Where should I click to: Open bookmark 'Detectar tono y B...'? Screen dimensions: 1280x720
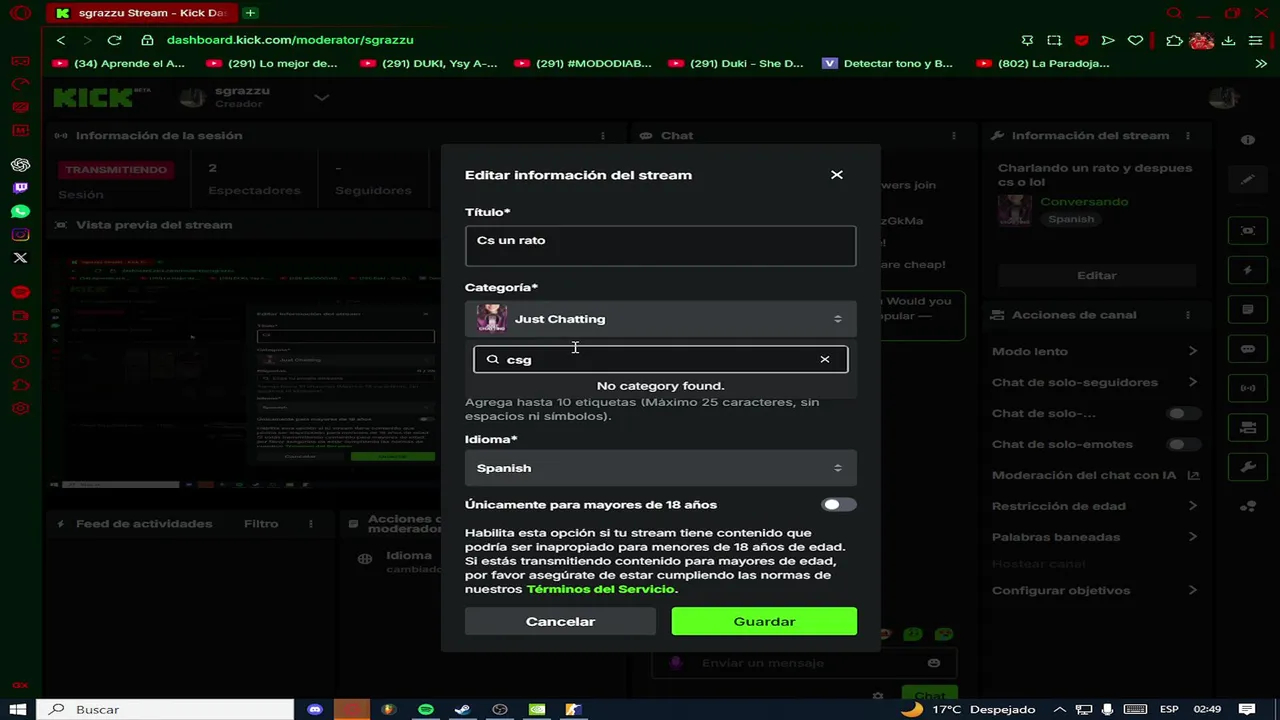pos(888,63)
